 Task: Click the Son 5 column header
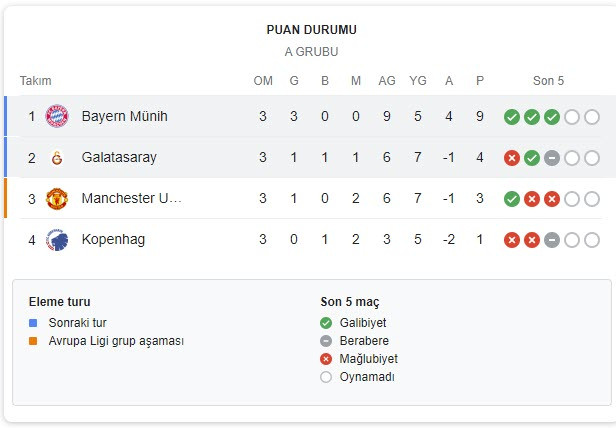click(x=548, y=81)
